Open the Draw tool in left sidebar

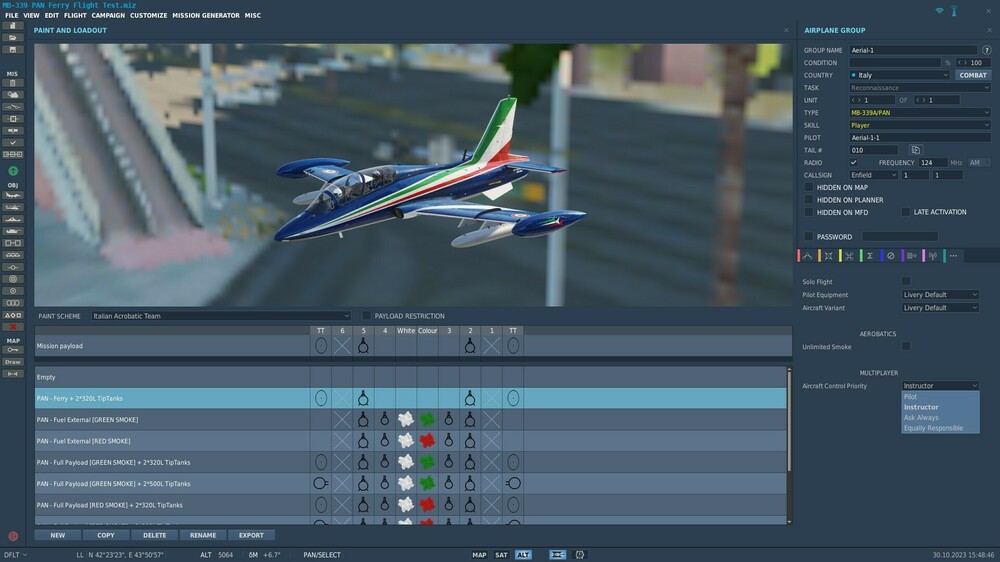[x=13, y=362]
